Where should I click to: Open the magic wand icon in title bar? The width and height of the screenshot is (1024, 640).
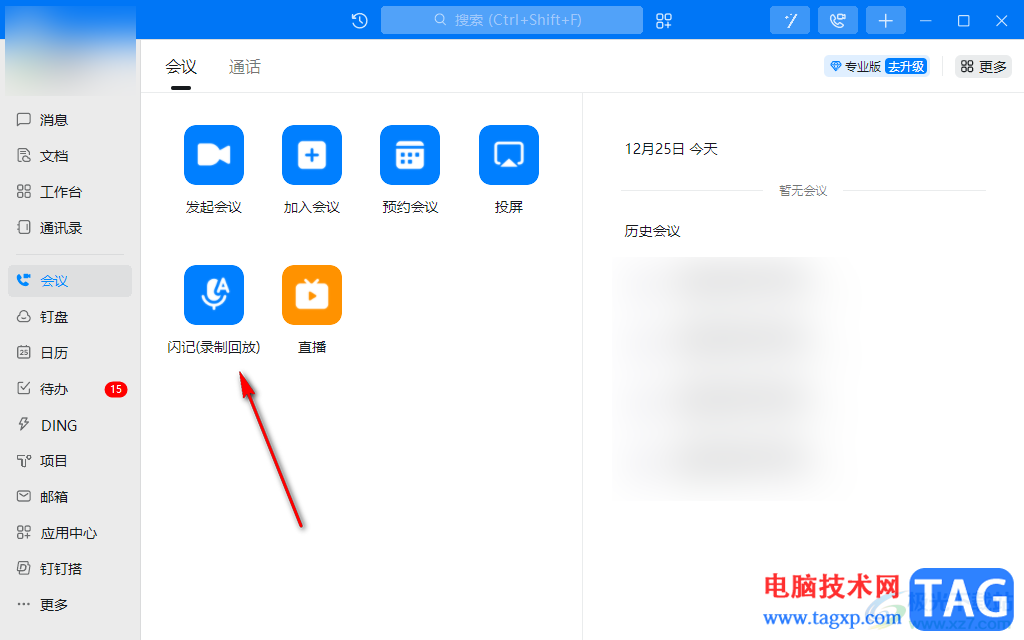click(x=790, y=20)
